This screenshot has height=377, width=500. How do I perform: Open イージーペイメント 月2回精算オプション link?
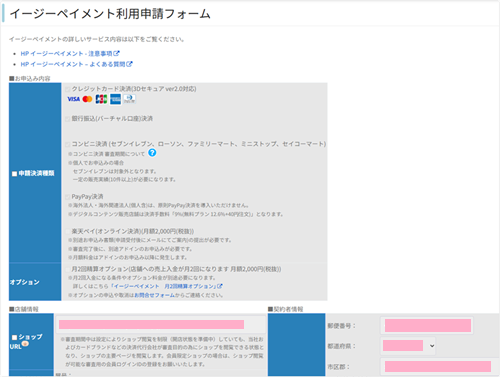point(166,286)
